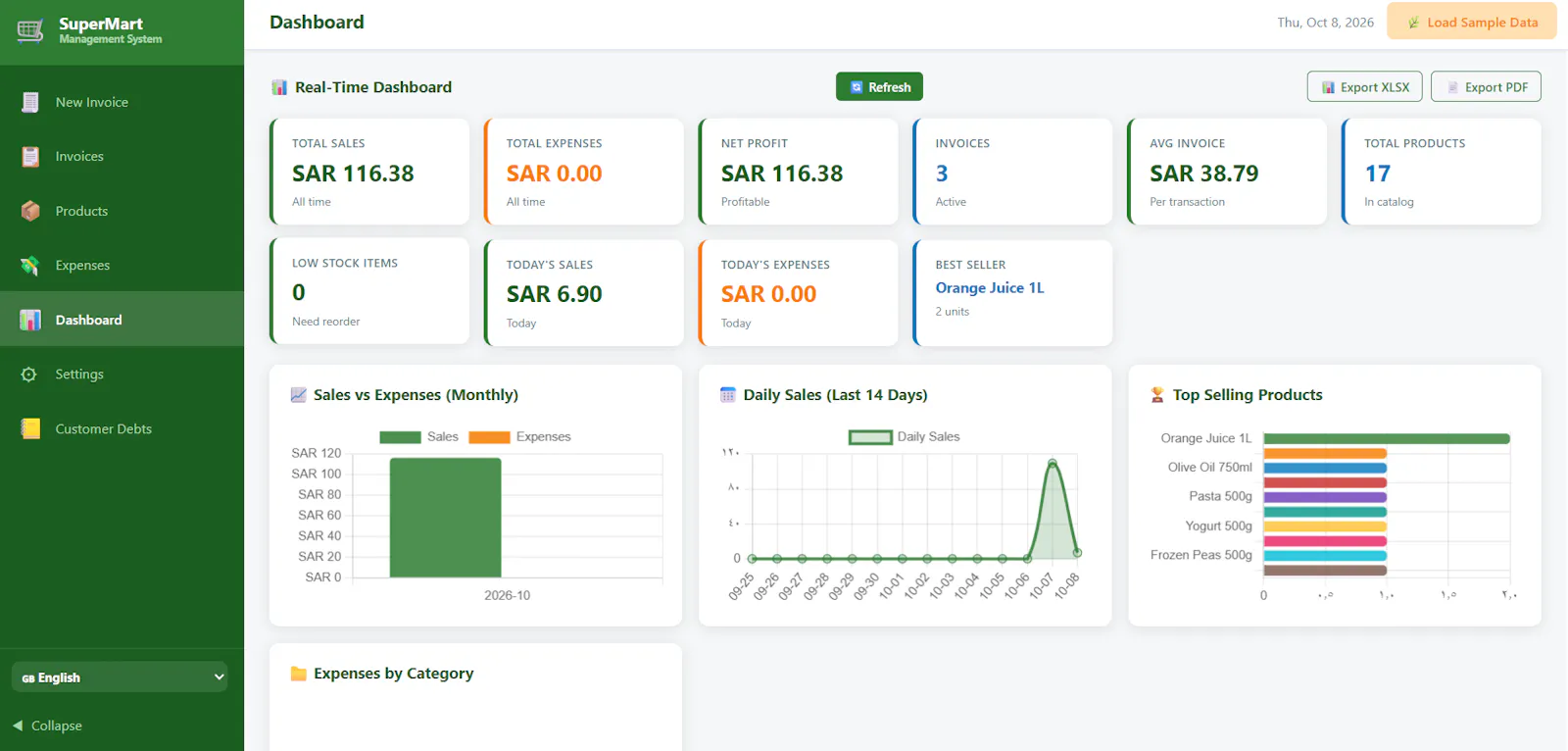Click the Top Selling Products trophy icon
Image resolution: width=1568 pixels, height=751 pixels.
tap(1157, 395)
